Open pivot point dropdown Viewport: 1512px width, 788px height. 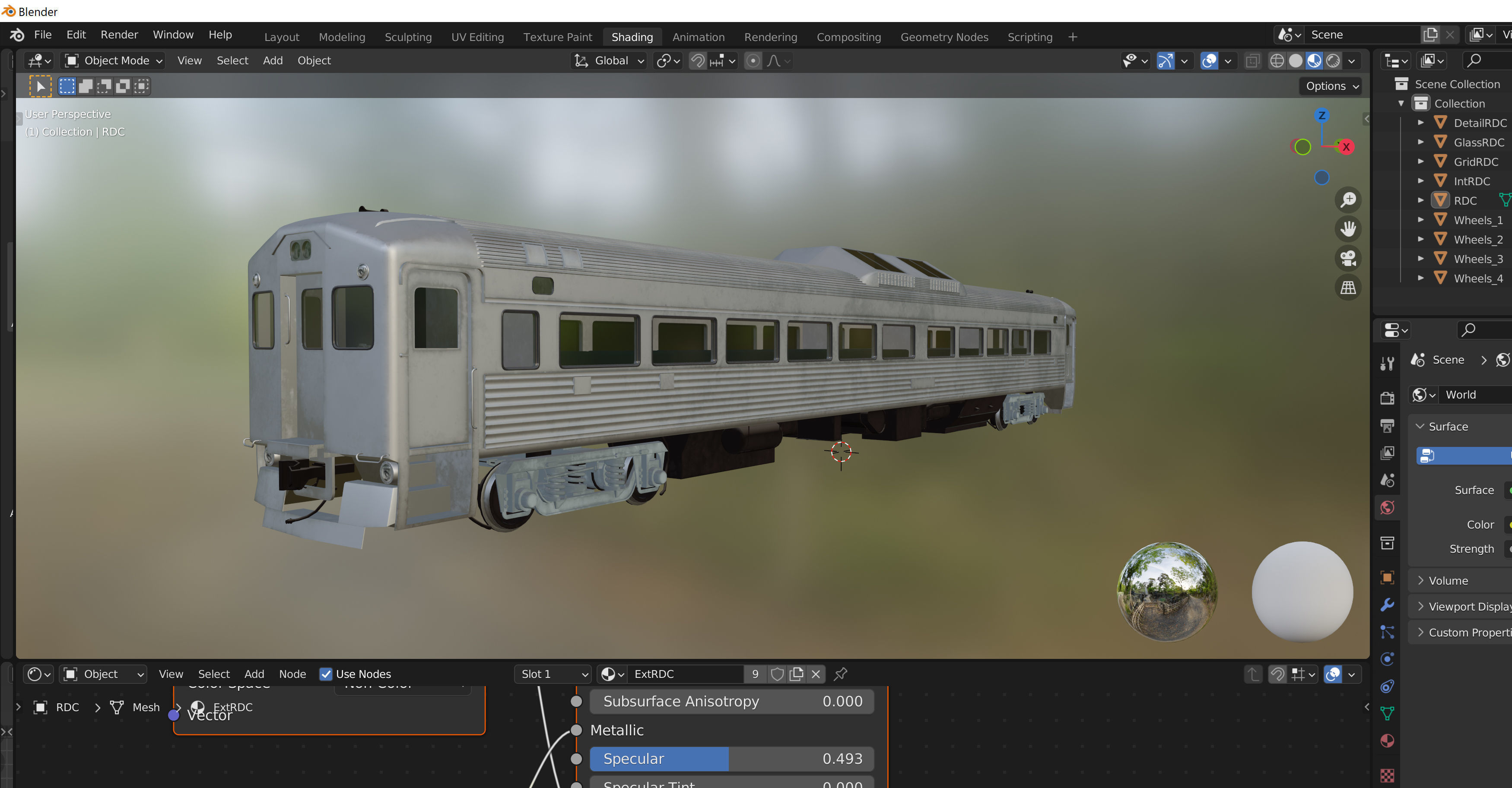pos(668,60)
